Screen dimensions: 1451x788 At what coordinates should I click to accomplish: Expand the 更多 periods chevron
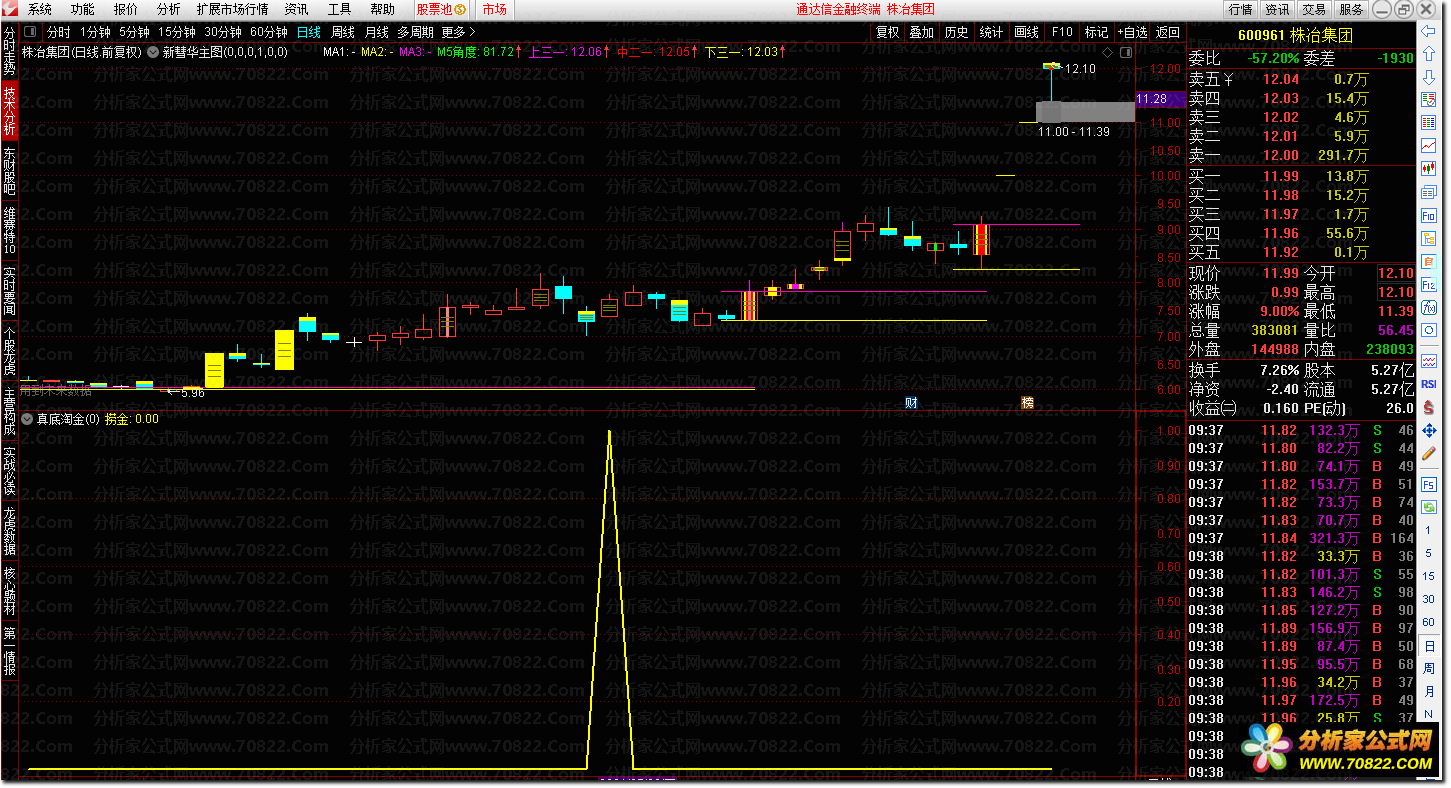(x=473, y=32)
